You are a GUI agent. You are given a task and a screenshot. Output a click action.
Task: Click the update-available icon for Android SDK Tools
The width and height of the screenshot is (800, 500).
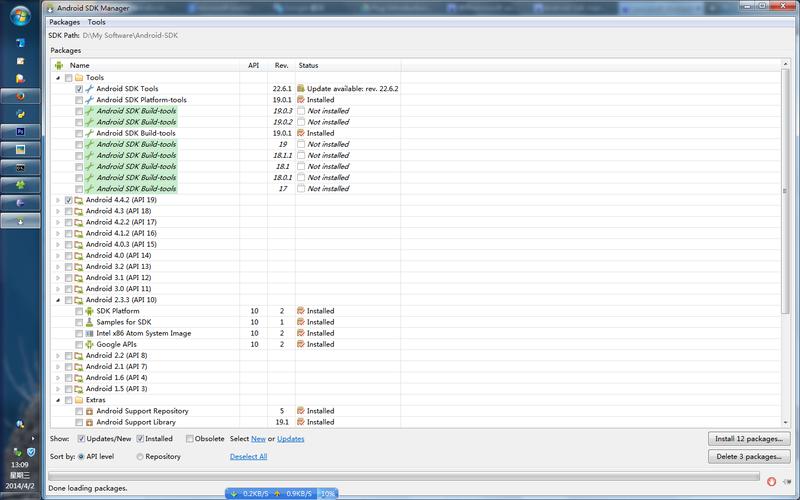301,89
